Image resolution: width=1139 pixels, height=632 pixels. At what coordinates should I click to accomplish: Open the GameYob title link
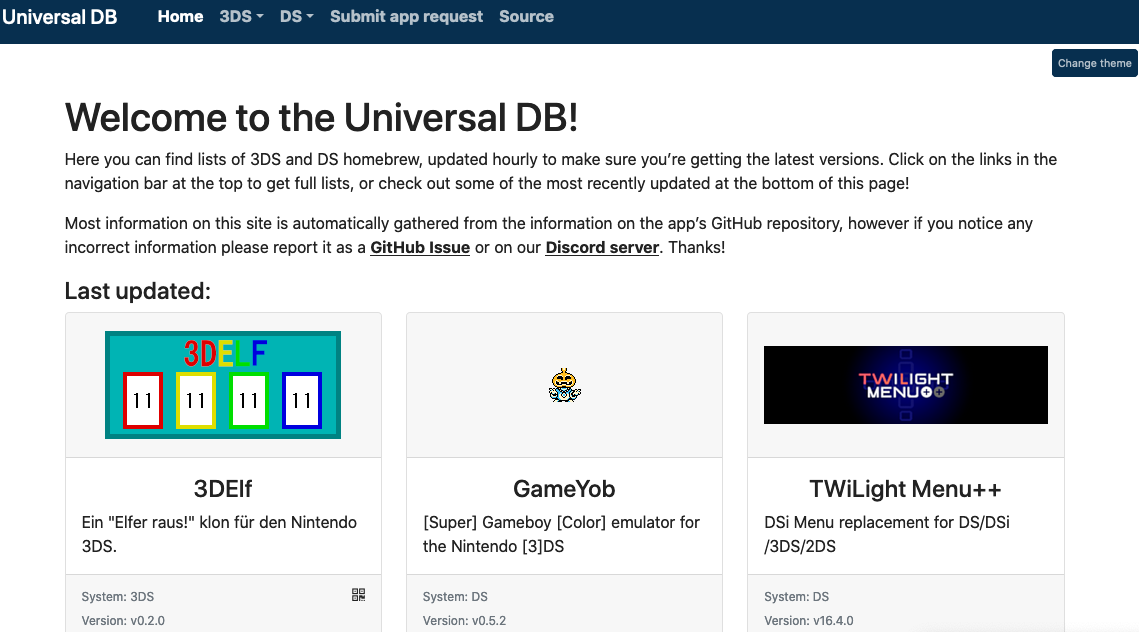coord(564,489)
